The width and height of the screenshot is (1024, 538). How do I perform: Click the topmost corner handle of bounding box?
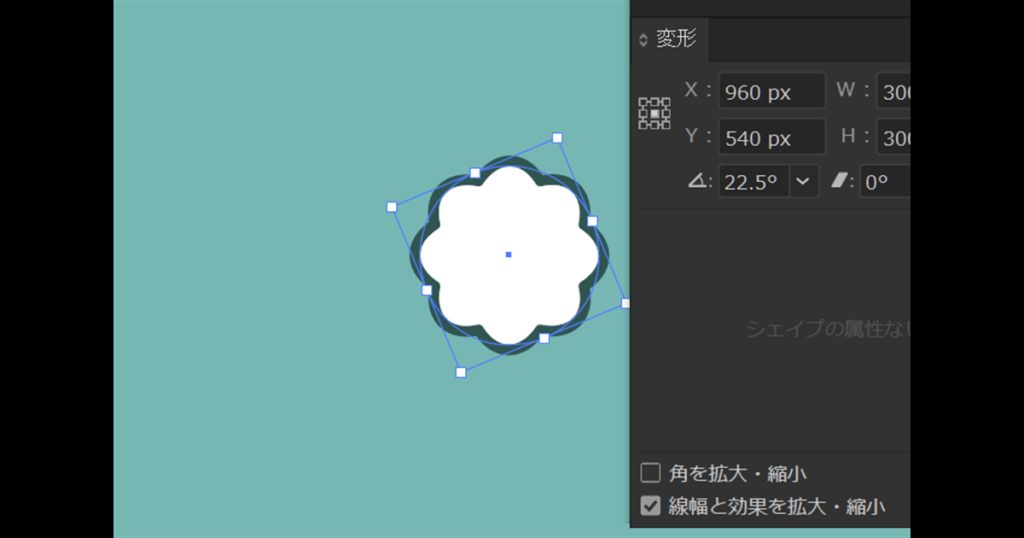pyautogui.click(x=557, y=137)
